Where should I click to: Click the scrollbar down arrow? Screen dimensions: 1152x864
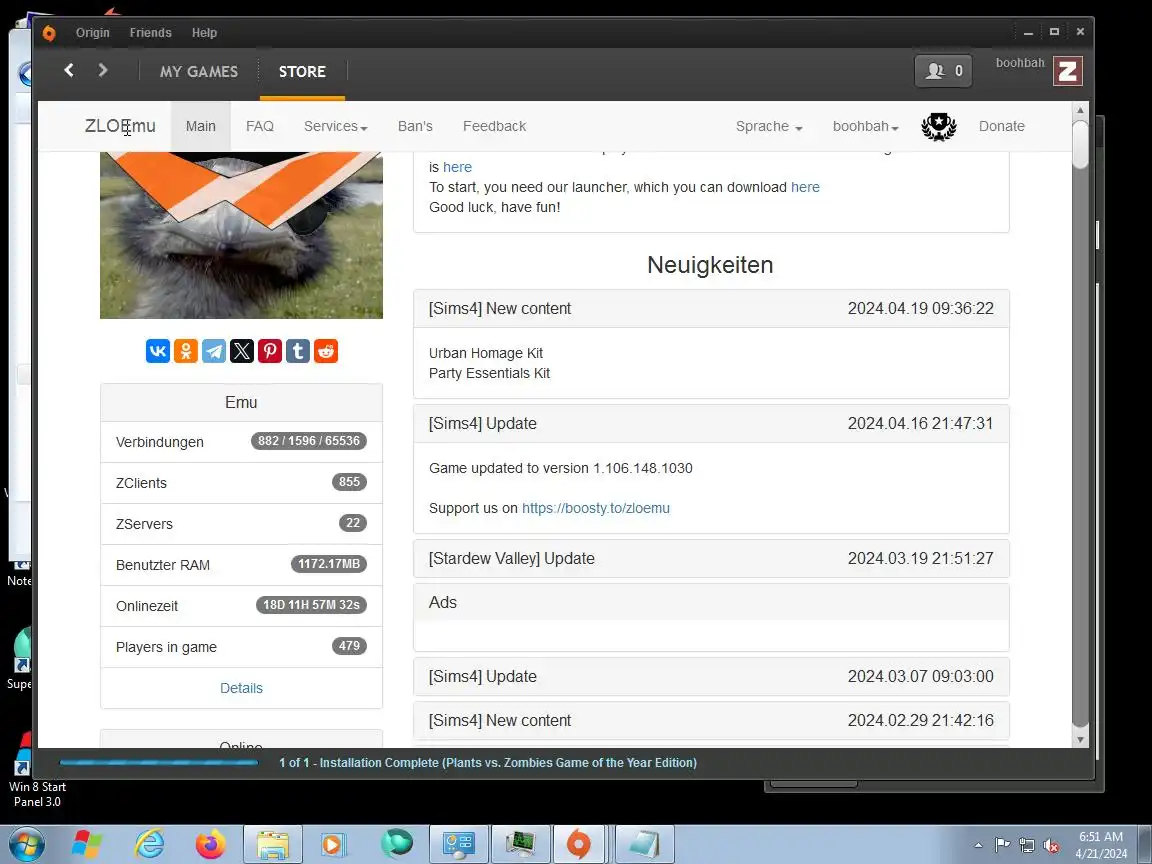click(x=1080, y=740)
